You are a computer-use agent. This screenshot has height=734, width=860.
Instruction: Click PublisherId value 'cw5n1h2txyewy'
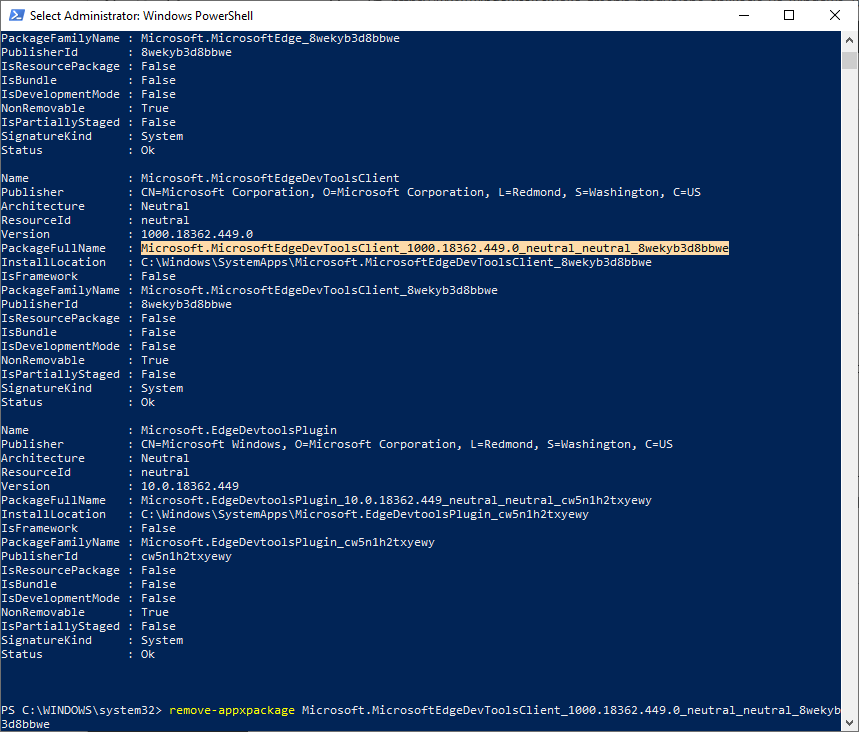pyautogui.click(x=186, y=556)
